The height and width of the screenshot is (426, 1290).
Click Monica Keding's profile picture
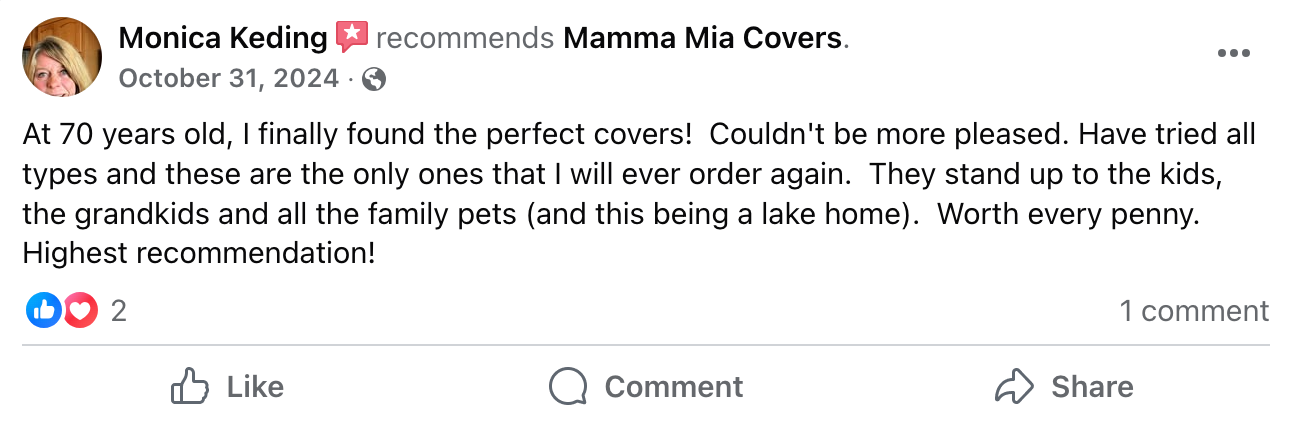[x=61, y=57]
